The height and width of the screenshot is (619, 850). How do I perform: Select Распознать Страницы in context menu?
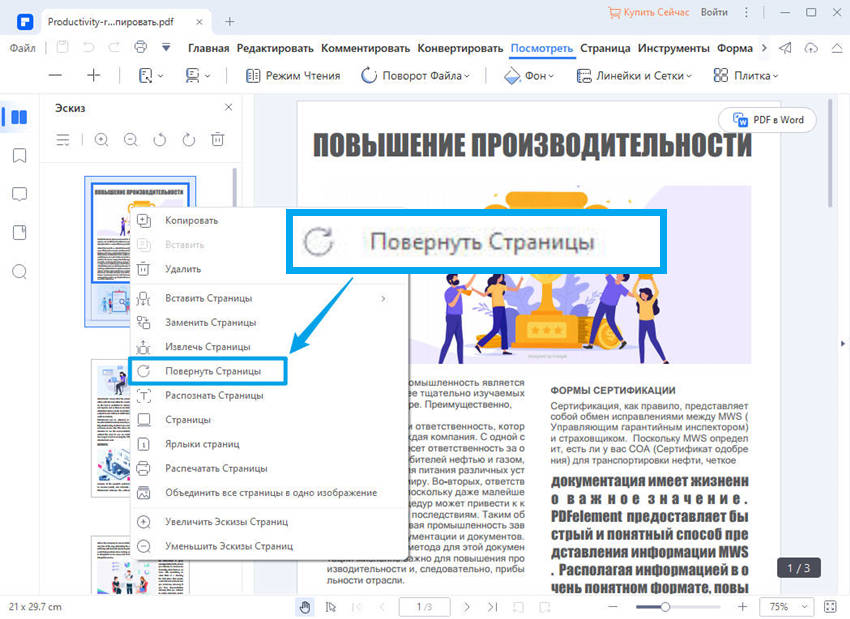(270, 395)
